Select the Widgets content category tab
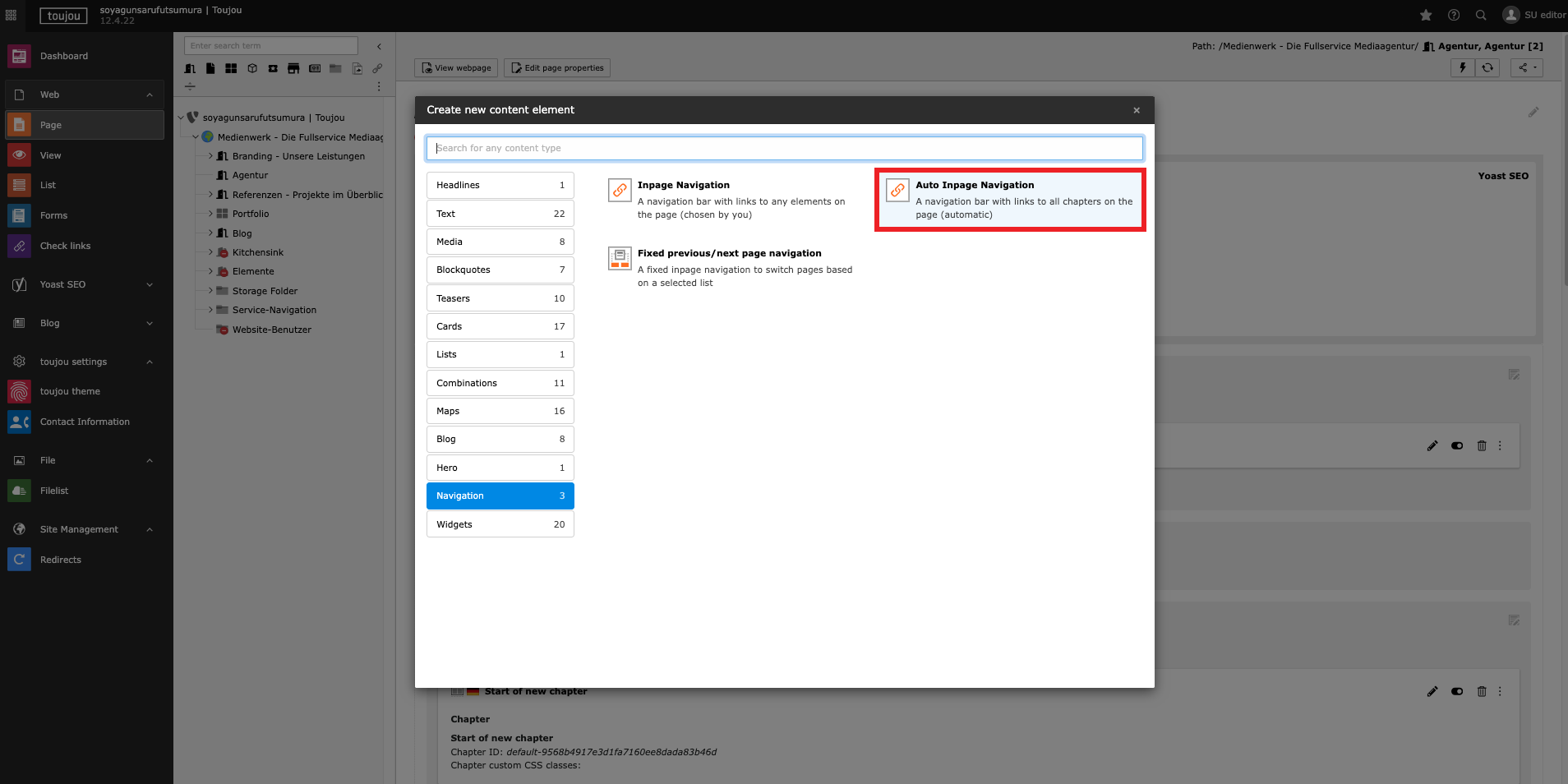The width and height of the screenshot is (1568, 784). coord(500,524)
